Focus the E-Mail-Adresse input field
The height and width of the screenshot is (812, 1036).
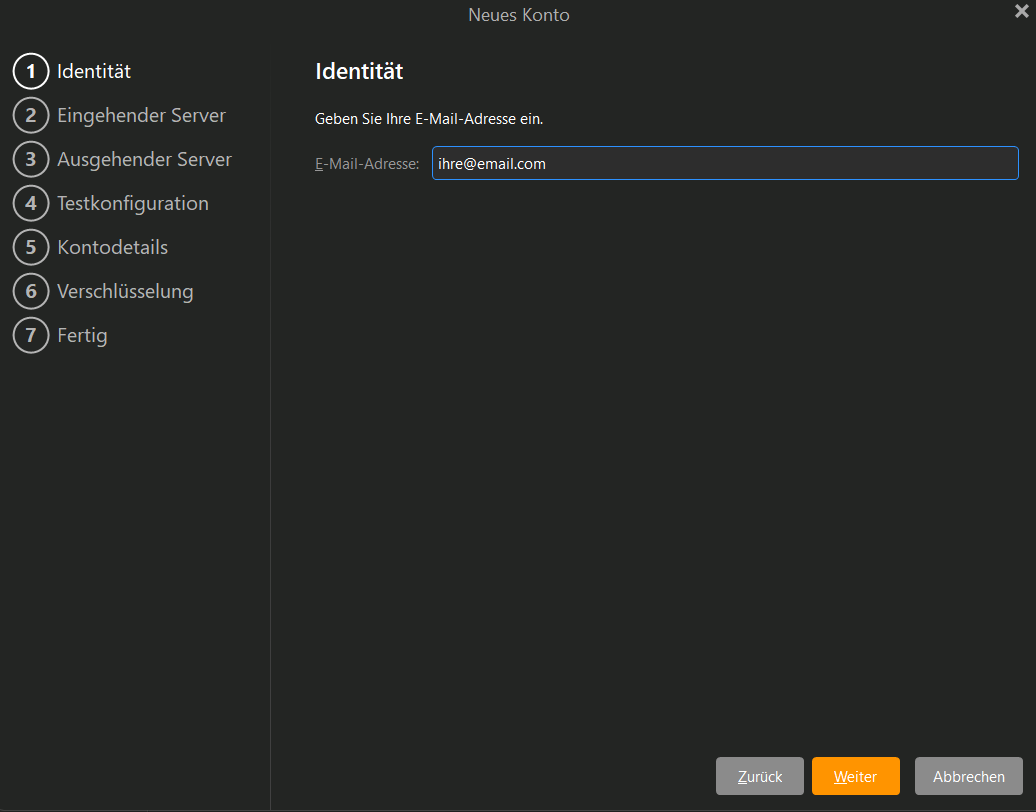point(724,164)
